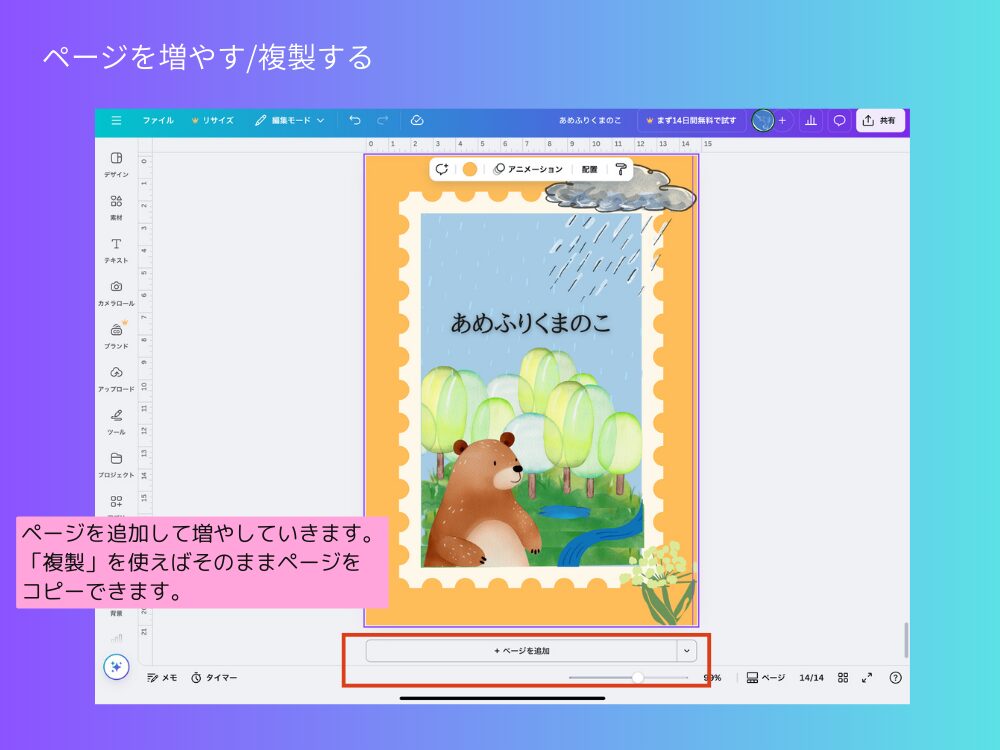Open the ブランド (Brand) panel

point(119,336)
